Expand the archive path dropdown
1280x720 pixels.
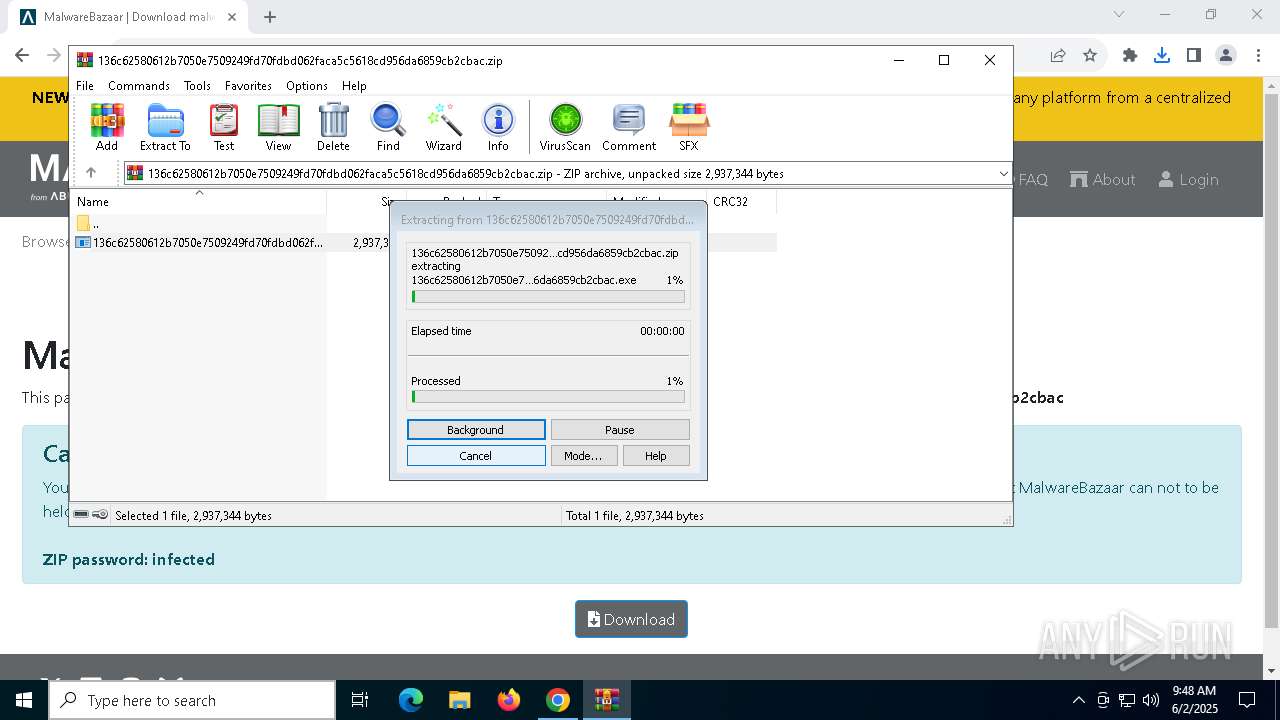point(1004,173)
